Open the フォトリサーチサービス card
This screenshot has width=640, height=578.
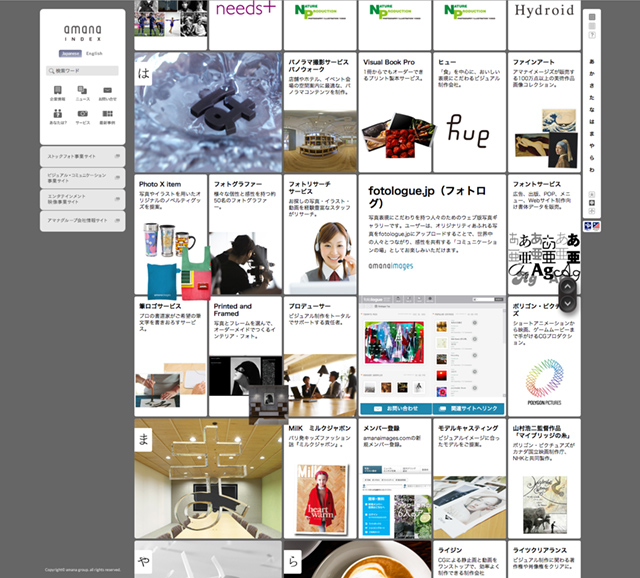pyautogui.click(x=320, y=234)
